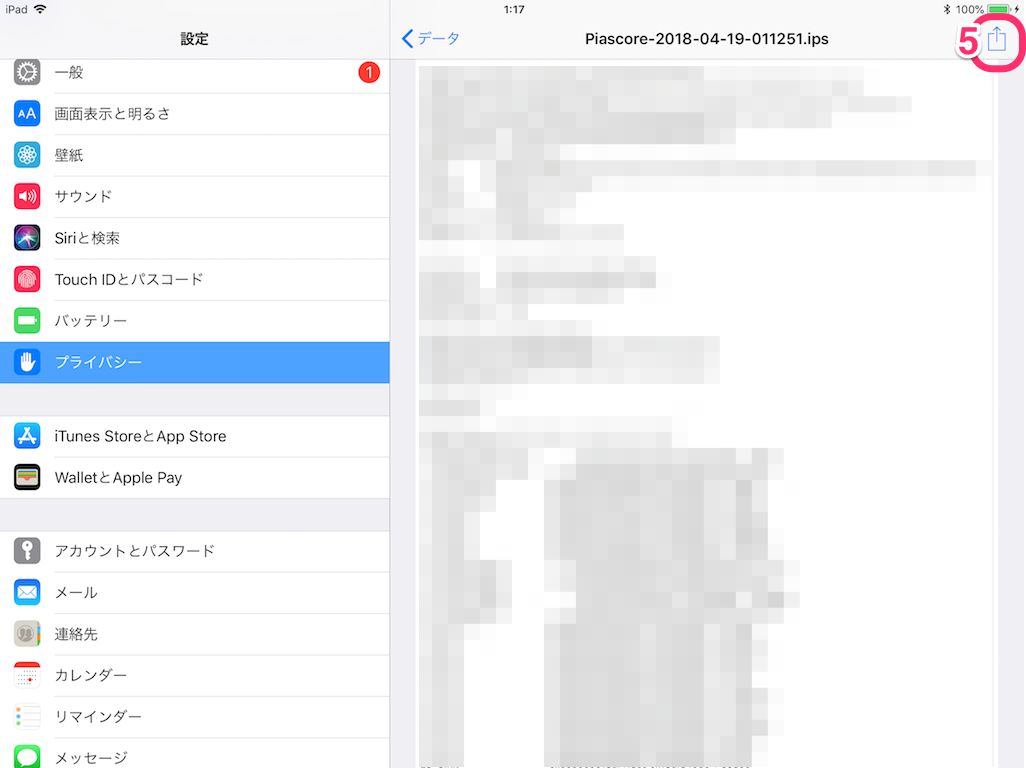Select メッセージ settings row

pyautogui.click(x=195, y=753)
